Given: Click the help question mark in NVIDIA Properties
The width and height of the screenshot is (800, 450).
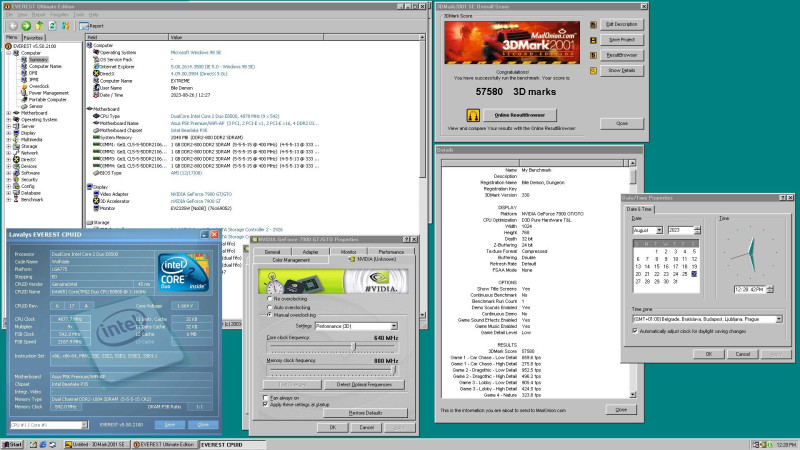Looking at the screenshot, I should click(x=406, y=239).
